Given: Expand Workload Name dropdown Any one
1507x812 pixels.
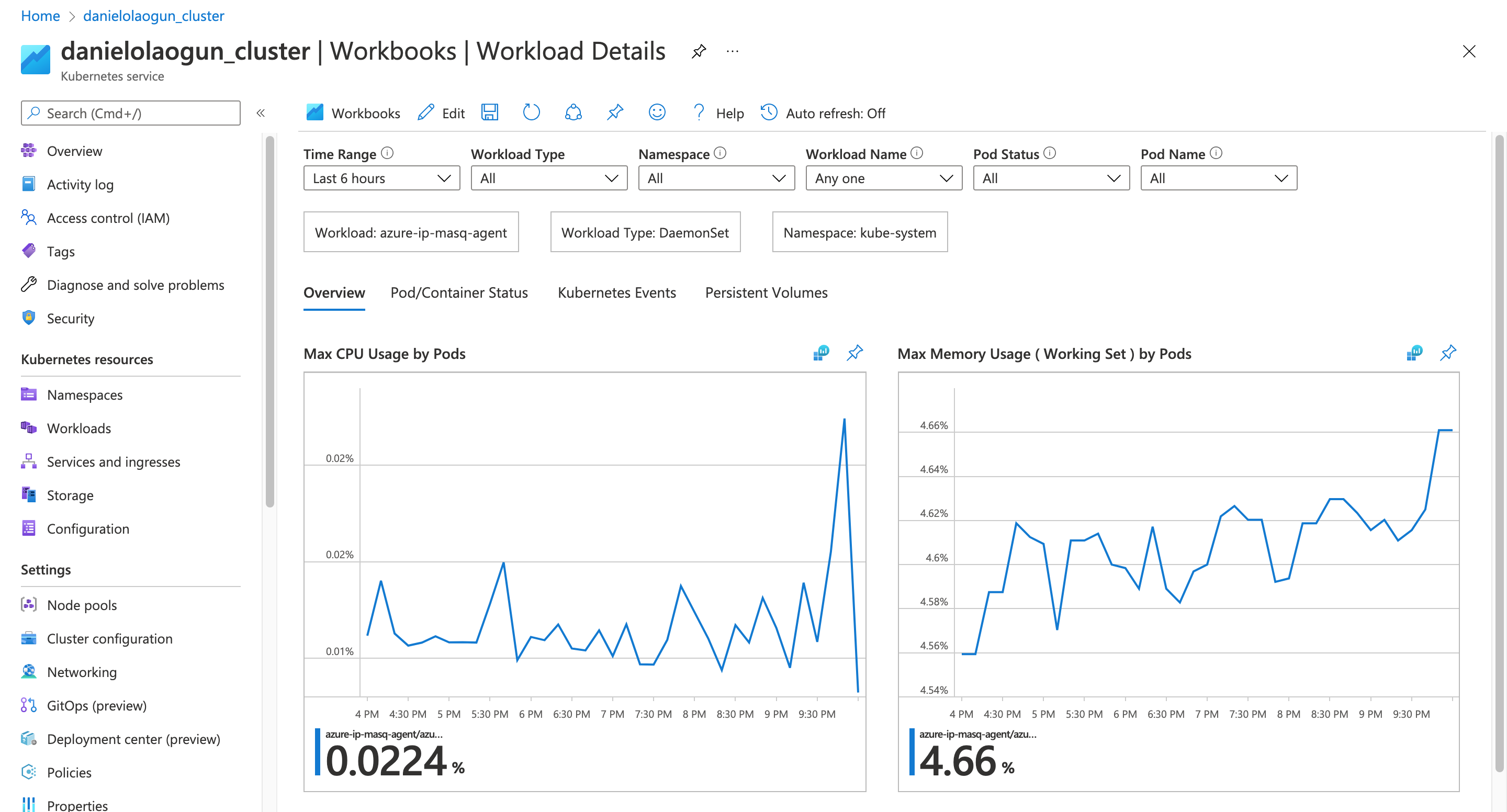Looking at the screenshot, I should (883, 178).
